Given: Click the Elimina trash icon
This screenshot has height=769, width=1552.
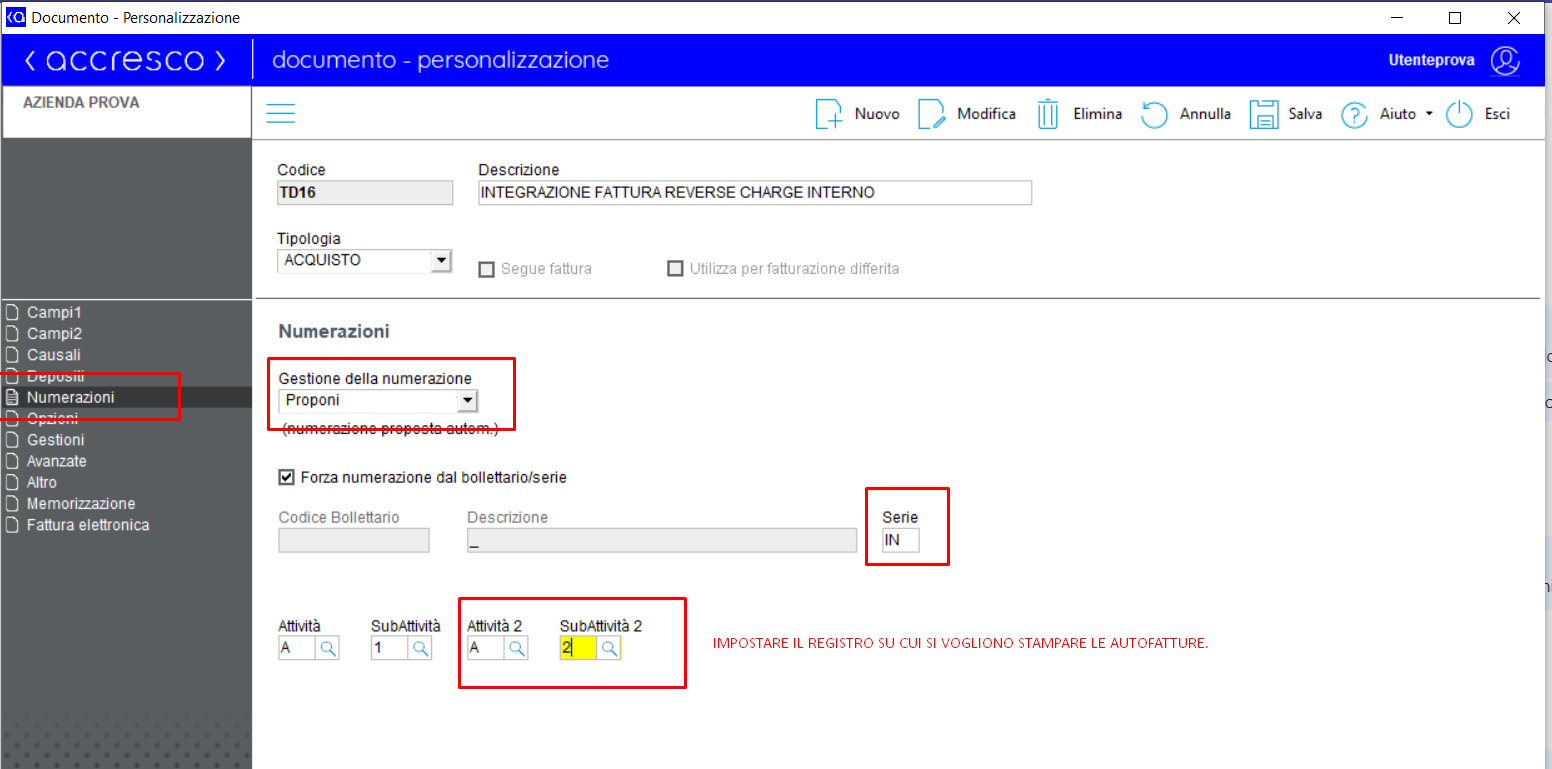Looking at the screenshot, I should point(1048,114).
